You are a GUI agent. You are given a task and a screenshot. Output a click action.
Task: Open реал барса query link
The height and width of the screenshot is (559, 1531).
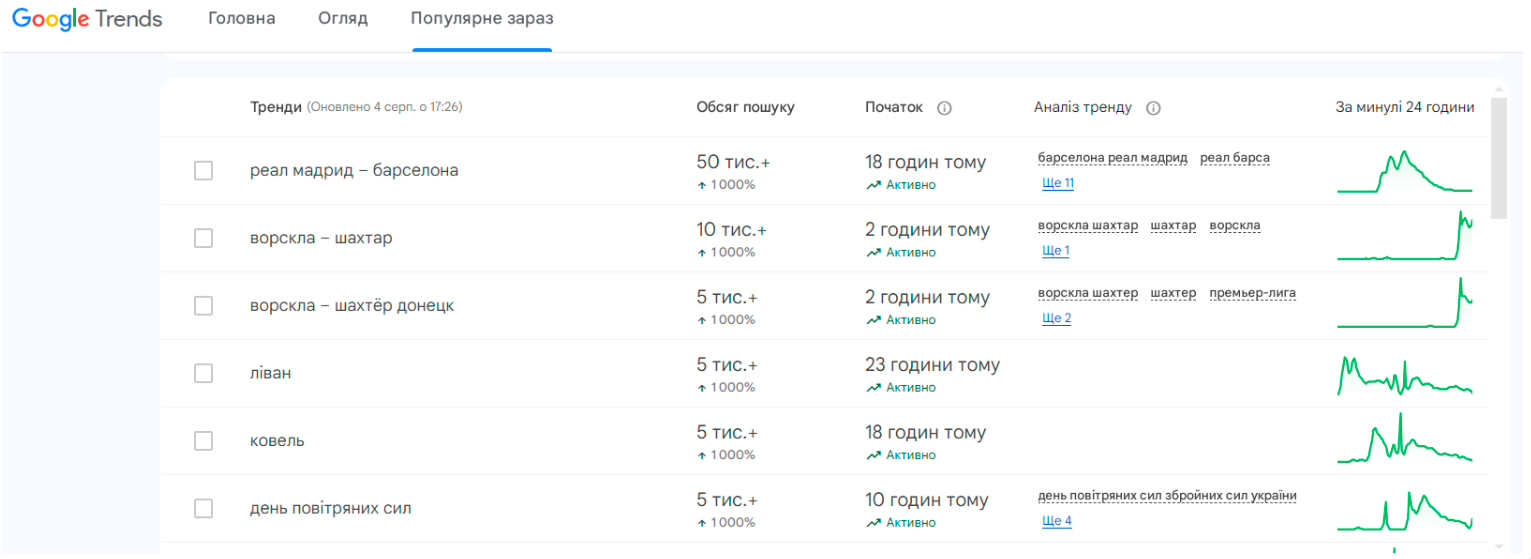tap(1235, 158)
